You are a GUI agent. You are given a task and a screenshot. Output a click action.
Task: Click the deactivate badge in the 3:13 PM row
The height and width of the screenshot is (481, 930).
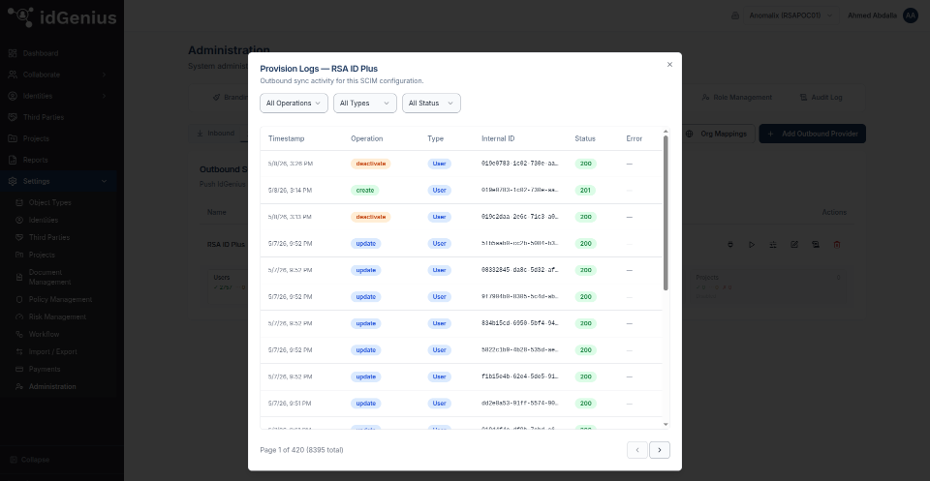(371, 217)
